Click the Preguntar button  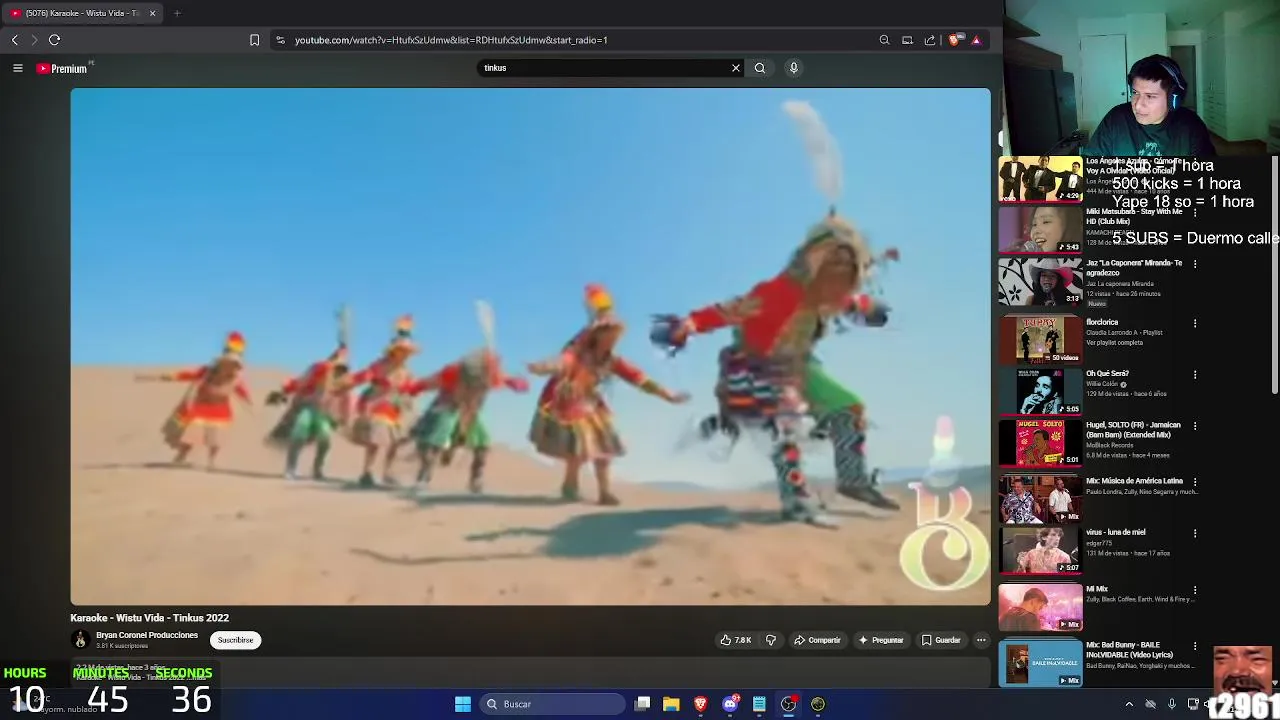(x=881, y=640)
